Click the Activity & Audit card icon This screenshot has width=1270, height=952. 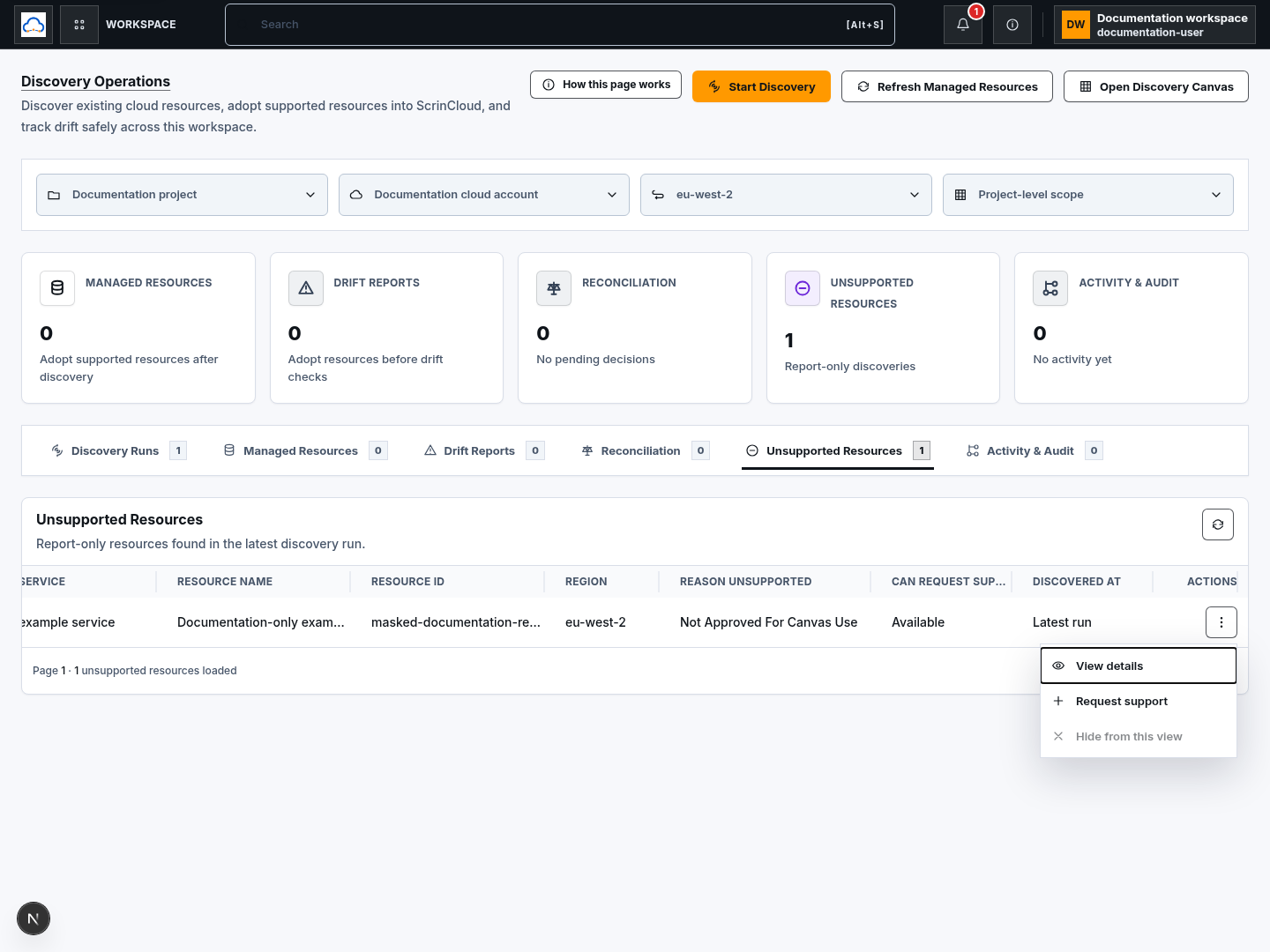tap(1050, 288)
